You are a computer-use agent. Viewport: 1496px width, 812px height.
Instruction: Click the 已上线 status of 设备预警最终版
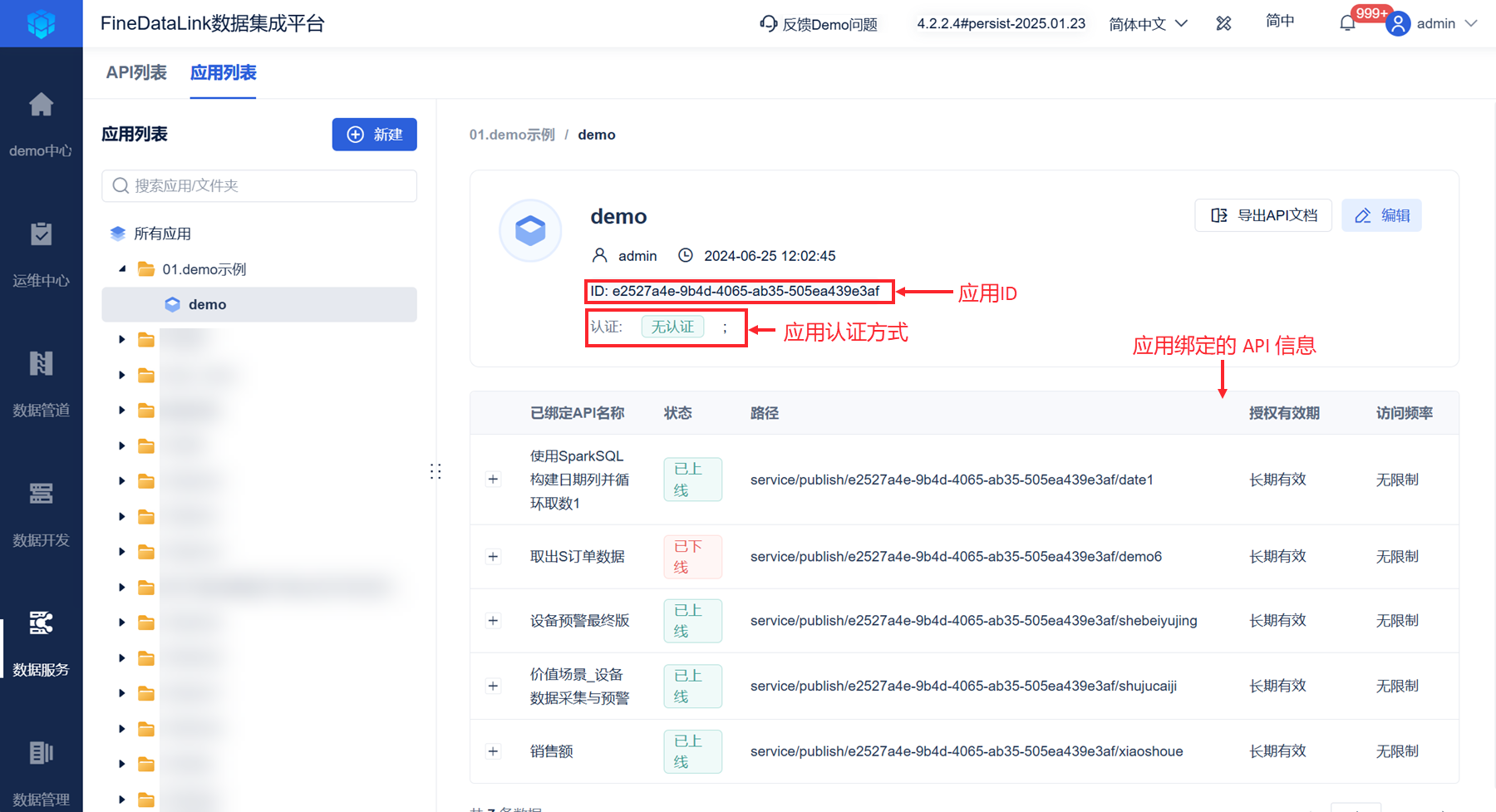[x=693, y=621]
